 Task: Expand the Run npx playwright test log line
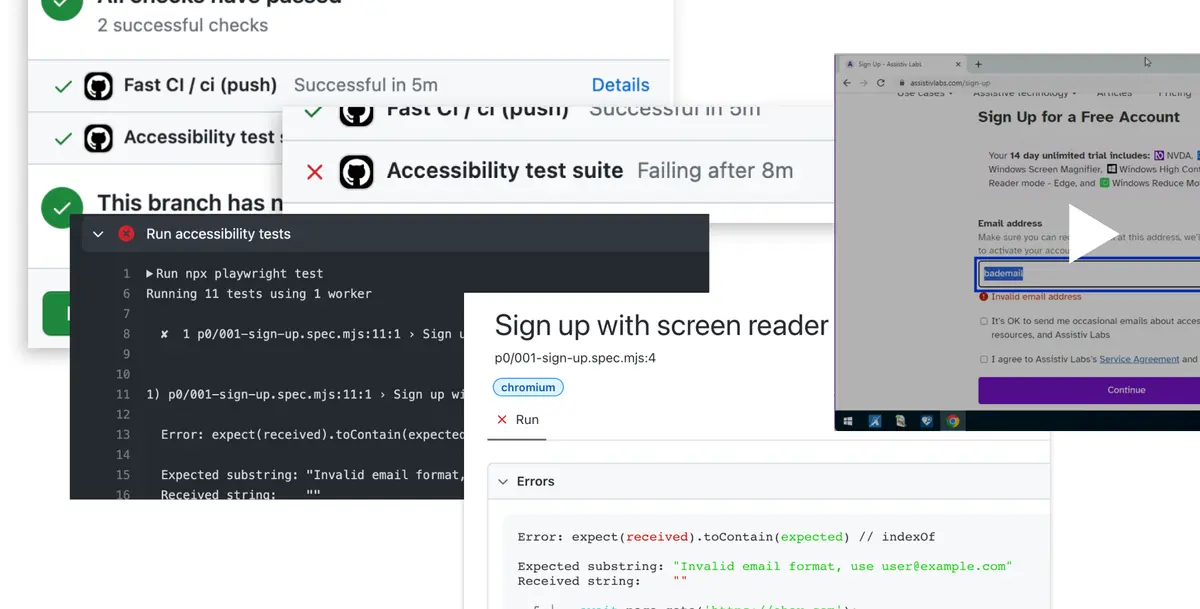(x=150, y=274)
